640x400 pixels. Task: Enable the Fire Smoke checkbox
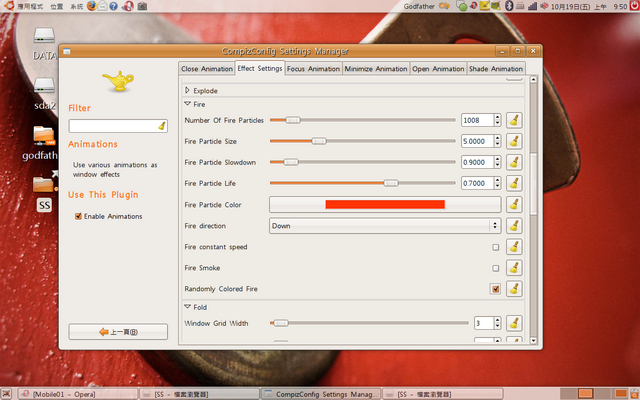(496, 268)
